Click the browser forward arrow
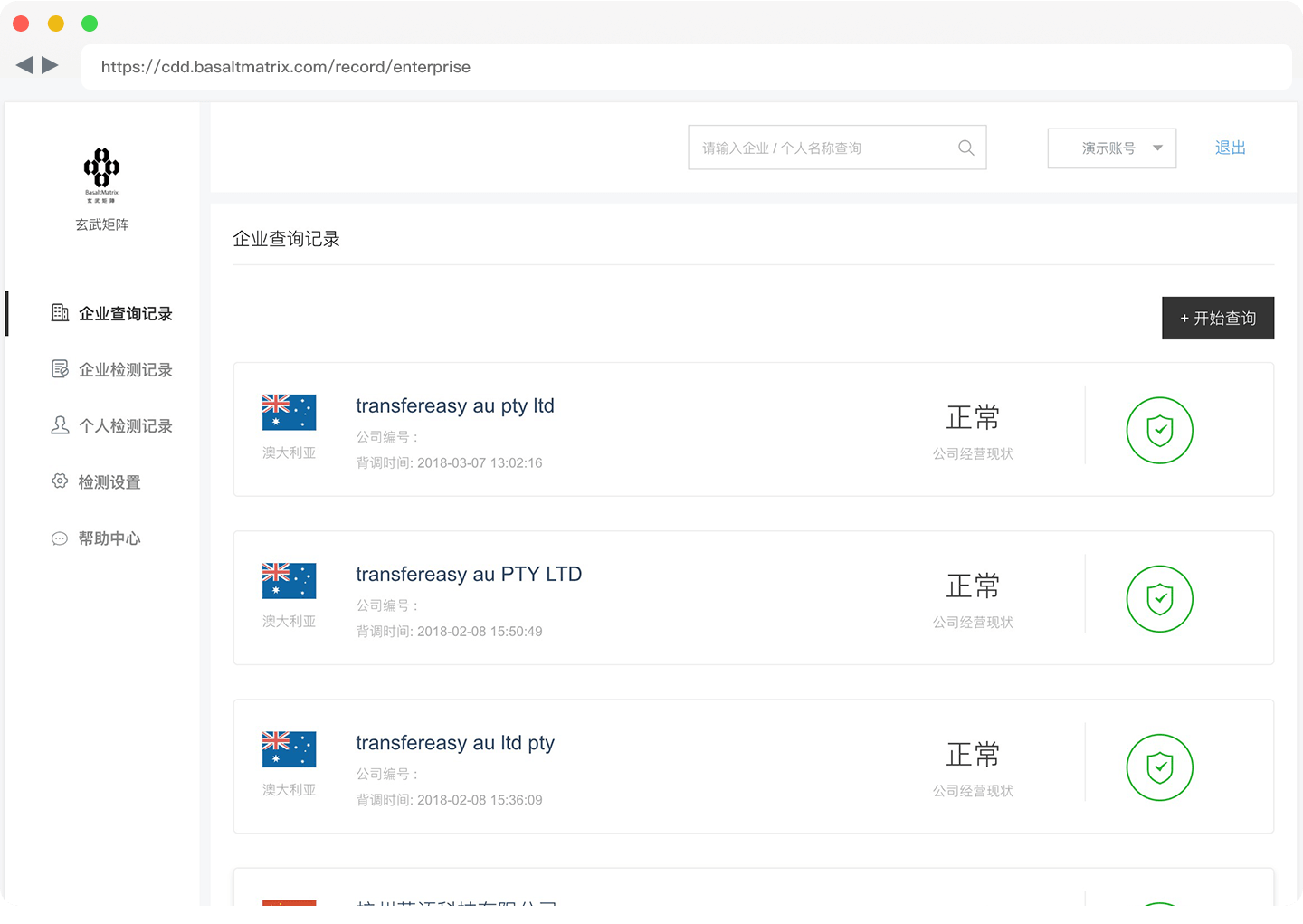 coord(51,65)
